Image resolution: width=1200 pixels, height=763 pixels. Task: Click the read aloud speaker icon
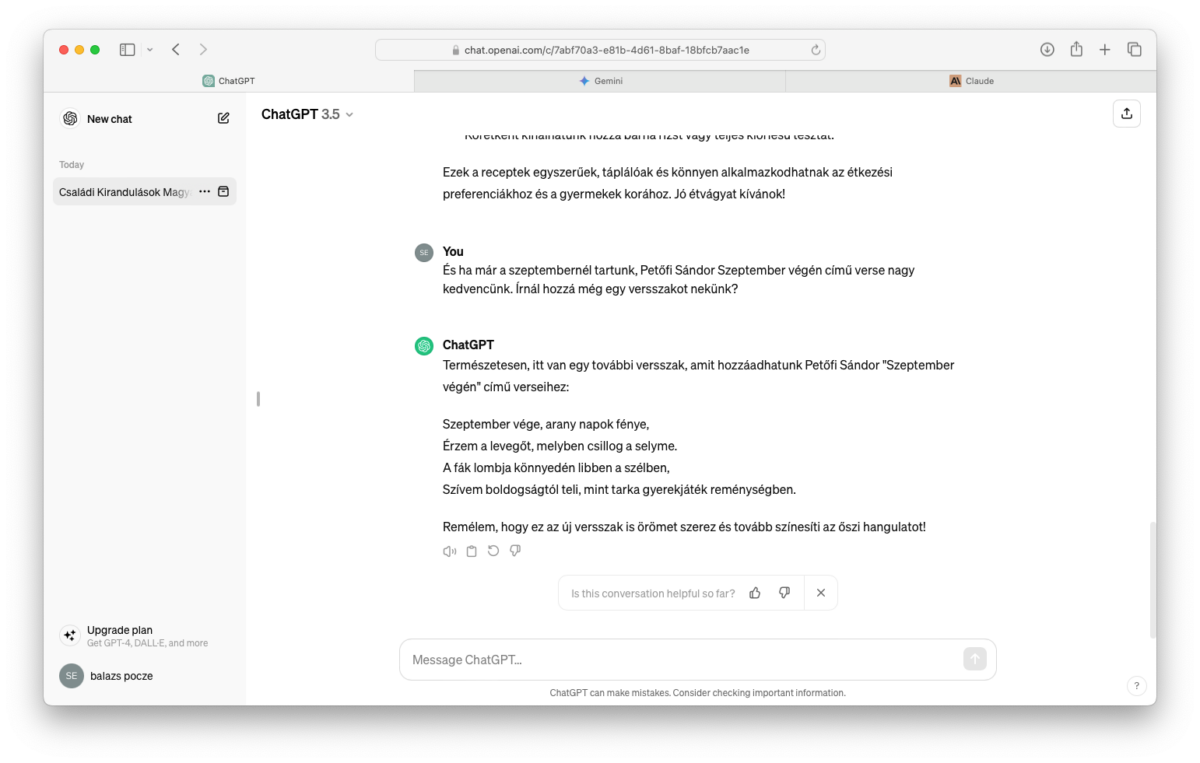pos(449,551)
